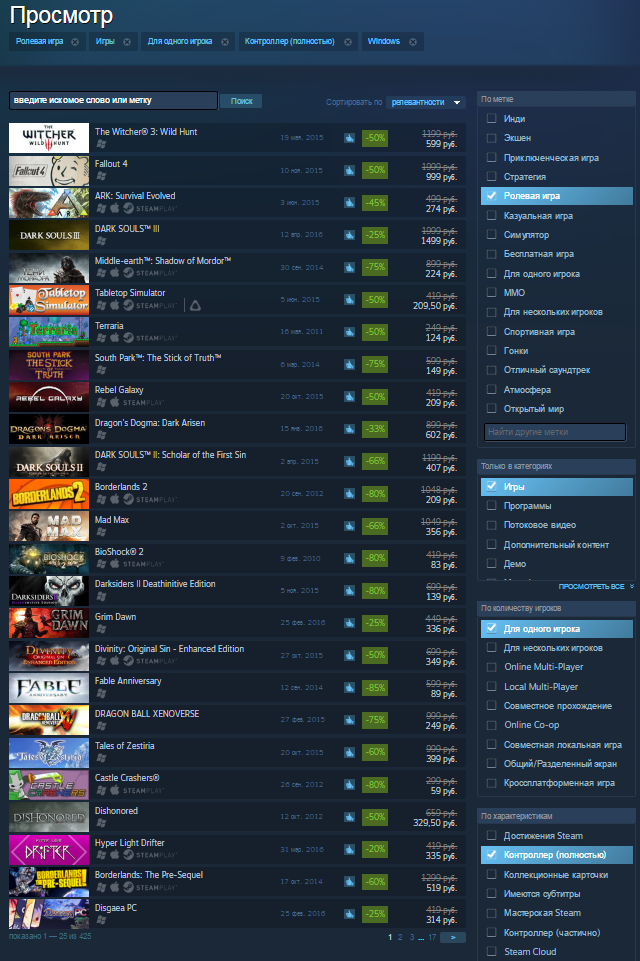The width and height of the screenshot is (640, 961).
Task: Click the Apple platform icon on the Terraria row
Action: (115, 338)
